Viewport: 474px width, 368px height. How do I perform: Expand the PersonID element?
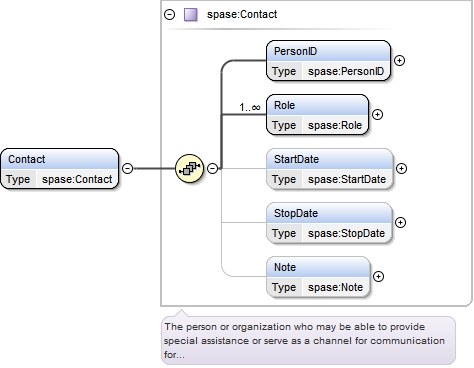point(399,61)
